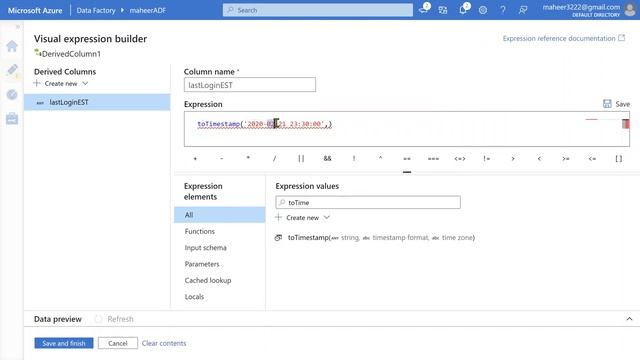640x360 pixels.
Task: Open directory and subscription filter icon
Action: click(443, 10)
